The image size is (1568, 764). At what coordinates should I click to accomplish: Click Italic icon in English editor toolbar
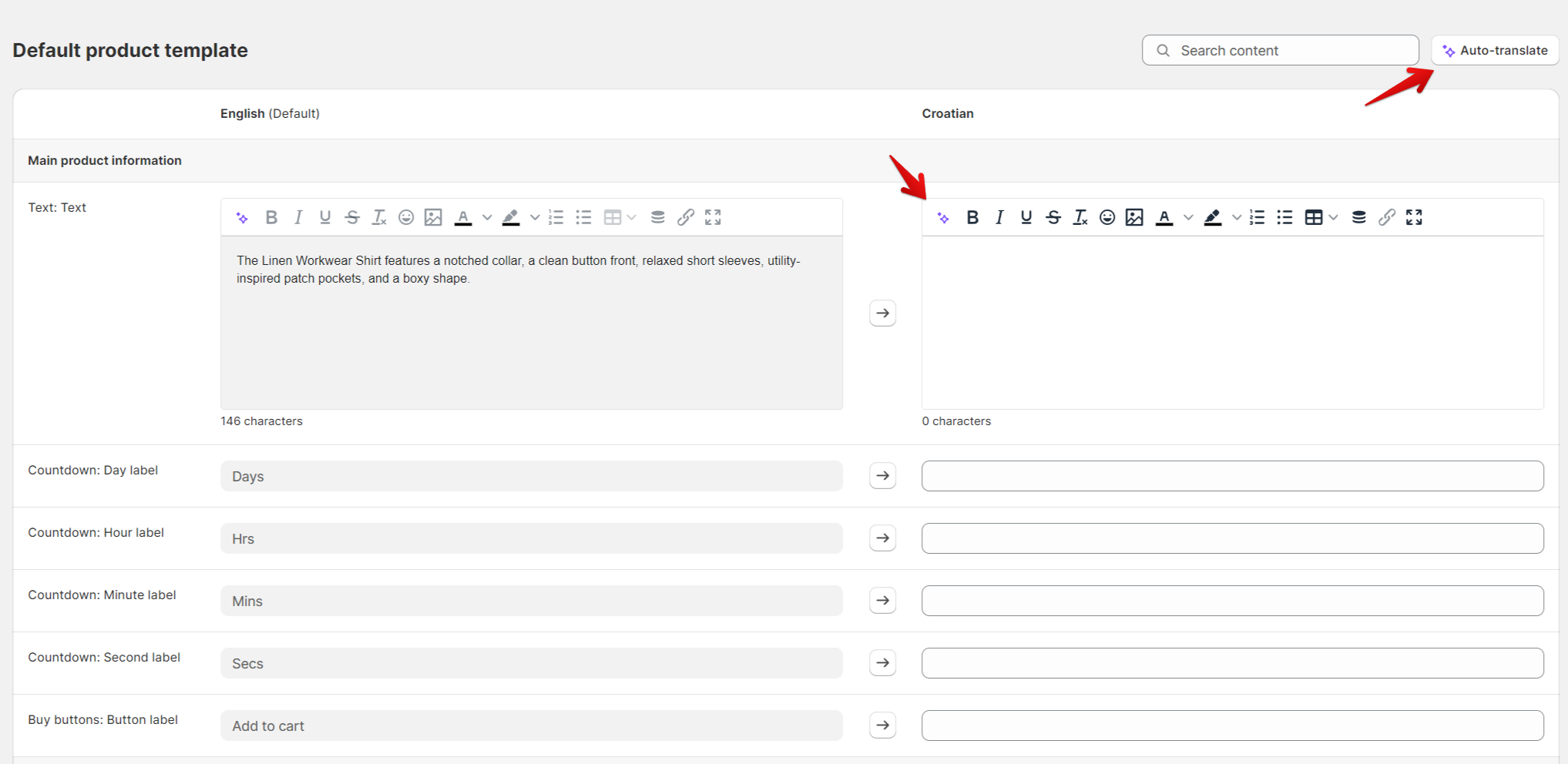pyautogui.click(x=298, y=218)
